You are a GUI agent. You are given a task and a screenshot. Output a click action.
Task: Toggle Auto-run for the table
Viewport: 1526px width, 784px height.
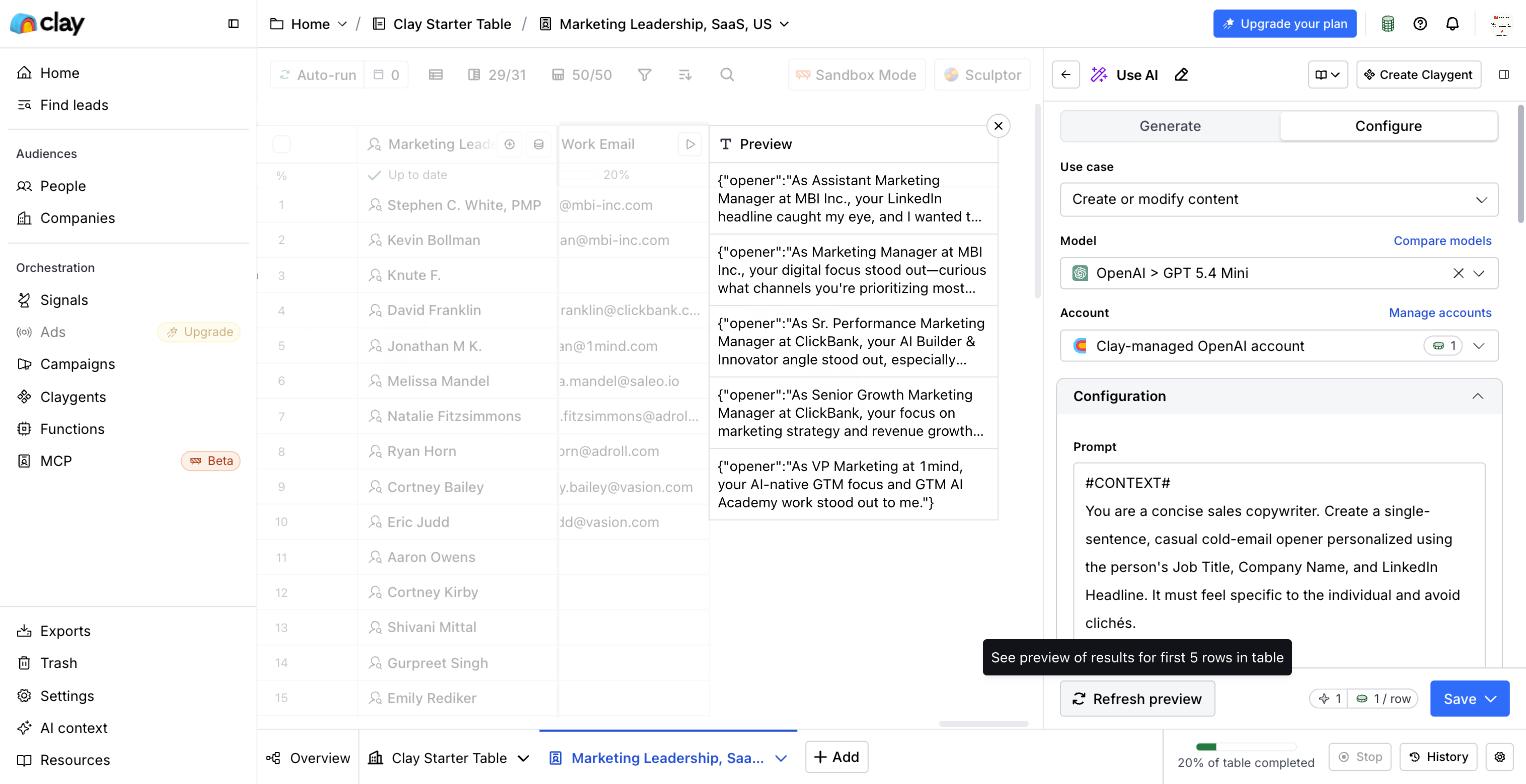(x=316, y=75)
